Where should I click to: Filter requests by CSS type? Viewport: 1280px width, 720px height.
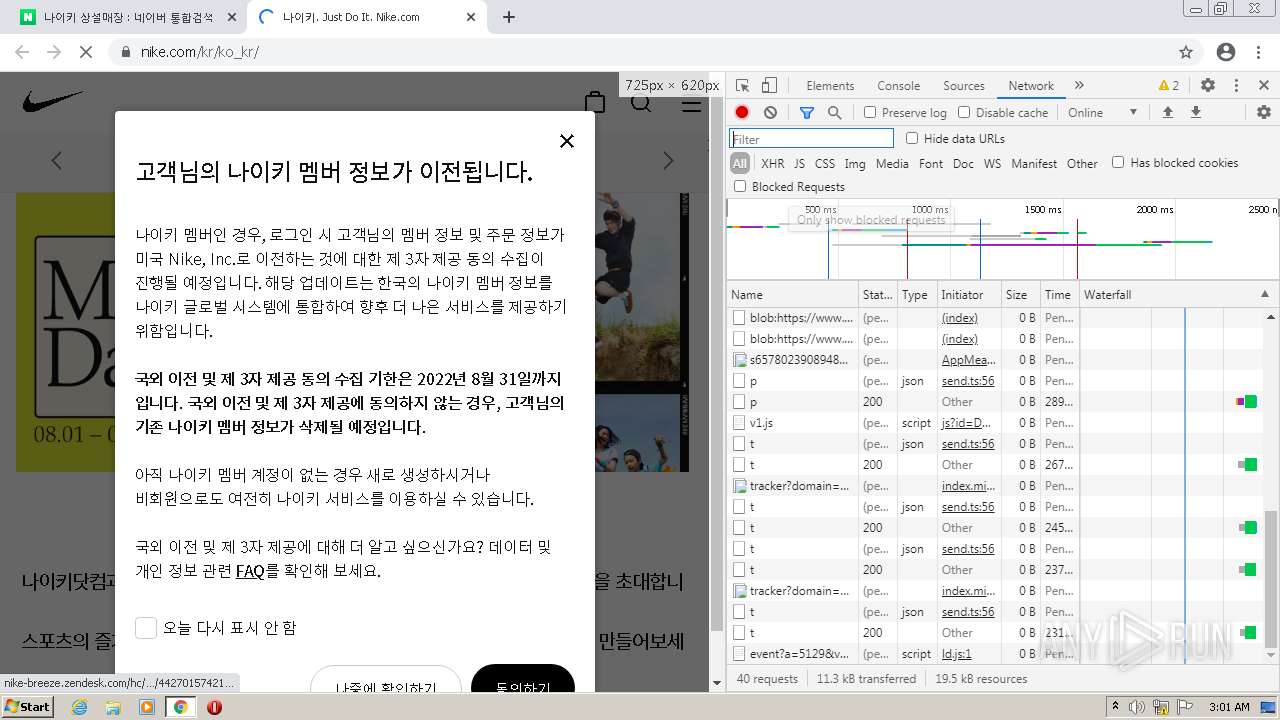pyautogui.click(x=825, y=163)
